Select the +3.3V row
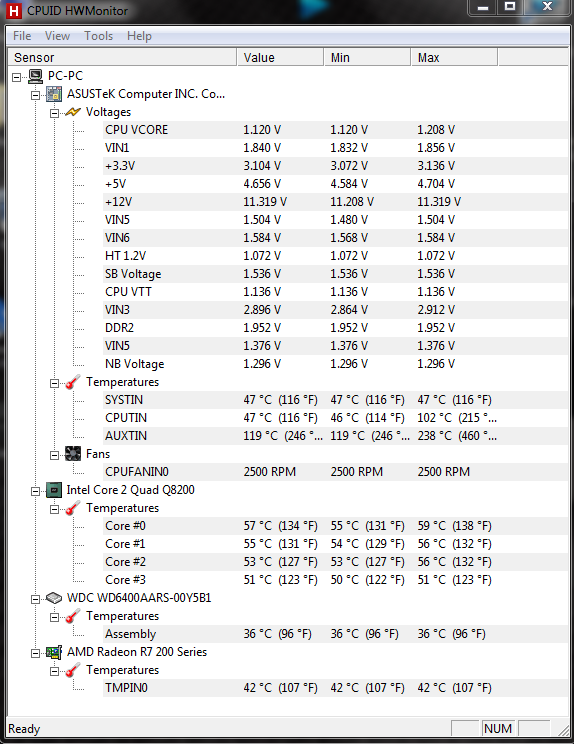 (336, 166)
